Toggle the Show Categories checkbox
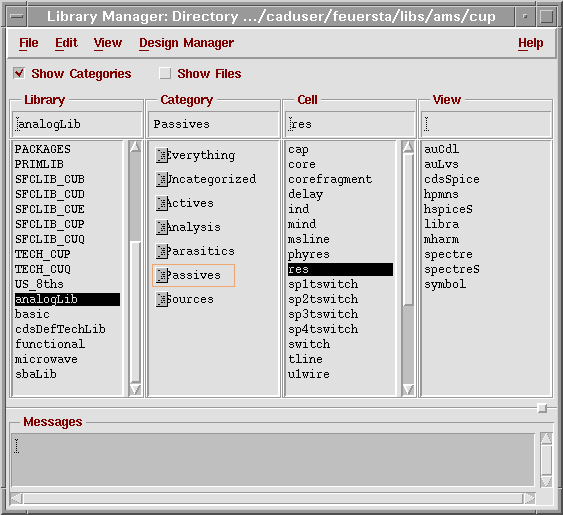Image resolution: width=563 pixels, height=515 pixels. coord(19,73)
